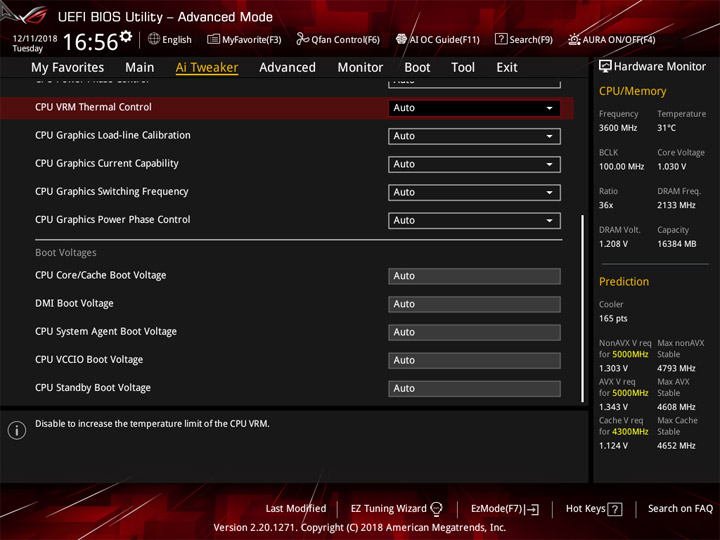The image size is (720, 540).
Task: Click the AURA ON/OFF light icon
Action: [x=574, y=39]
